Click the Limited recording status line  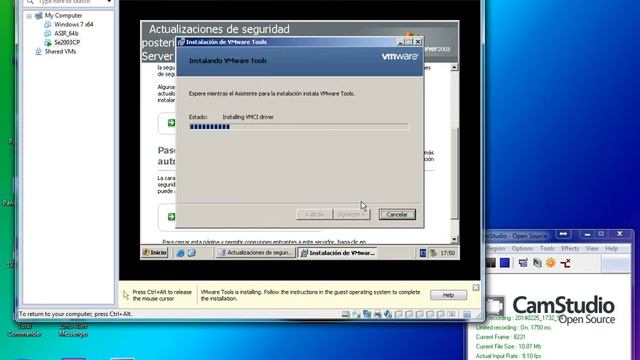(x=513, y=328)
